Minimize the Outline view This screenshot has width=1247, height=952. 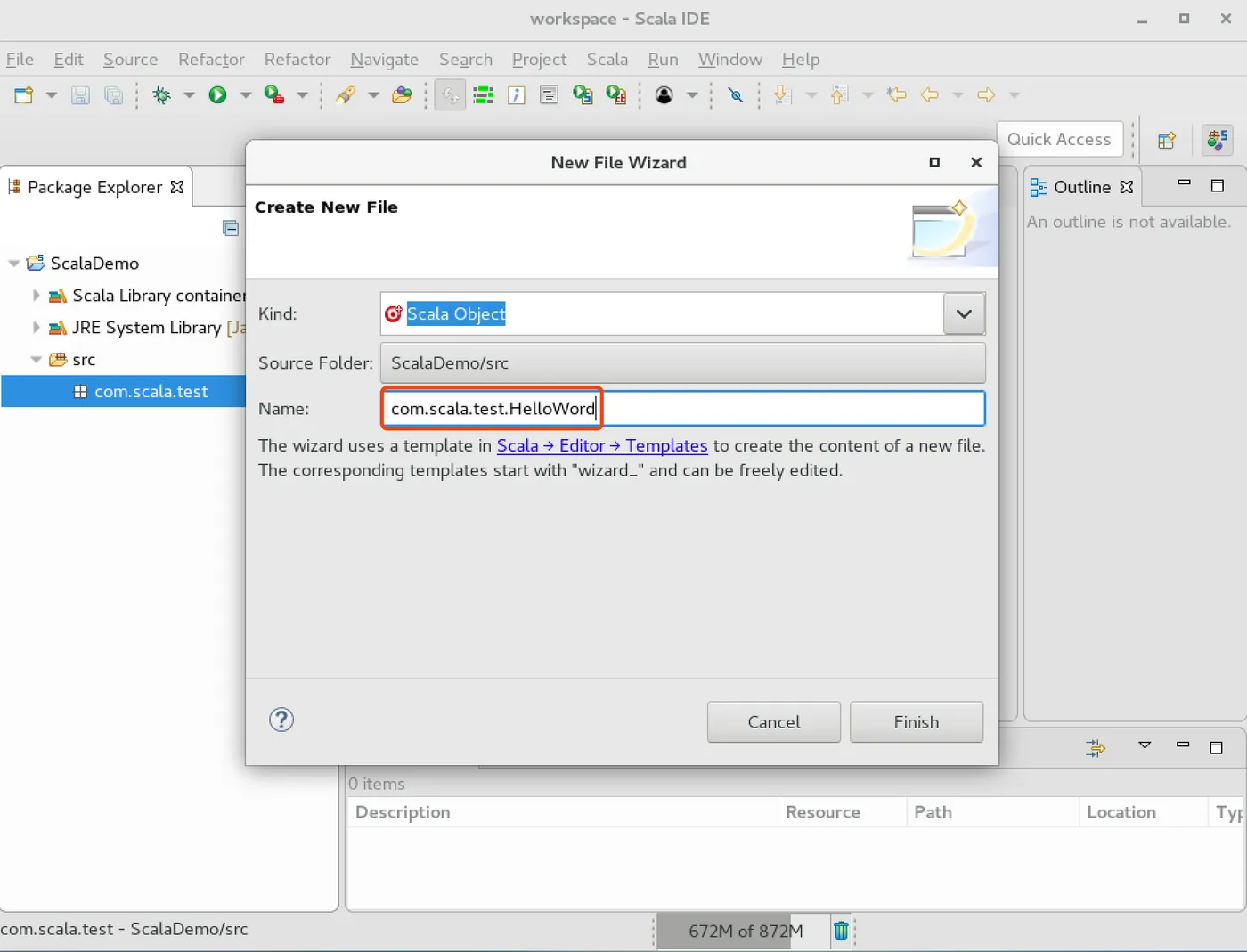coord(1184,183)
